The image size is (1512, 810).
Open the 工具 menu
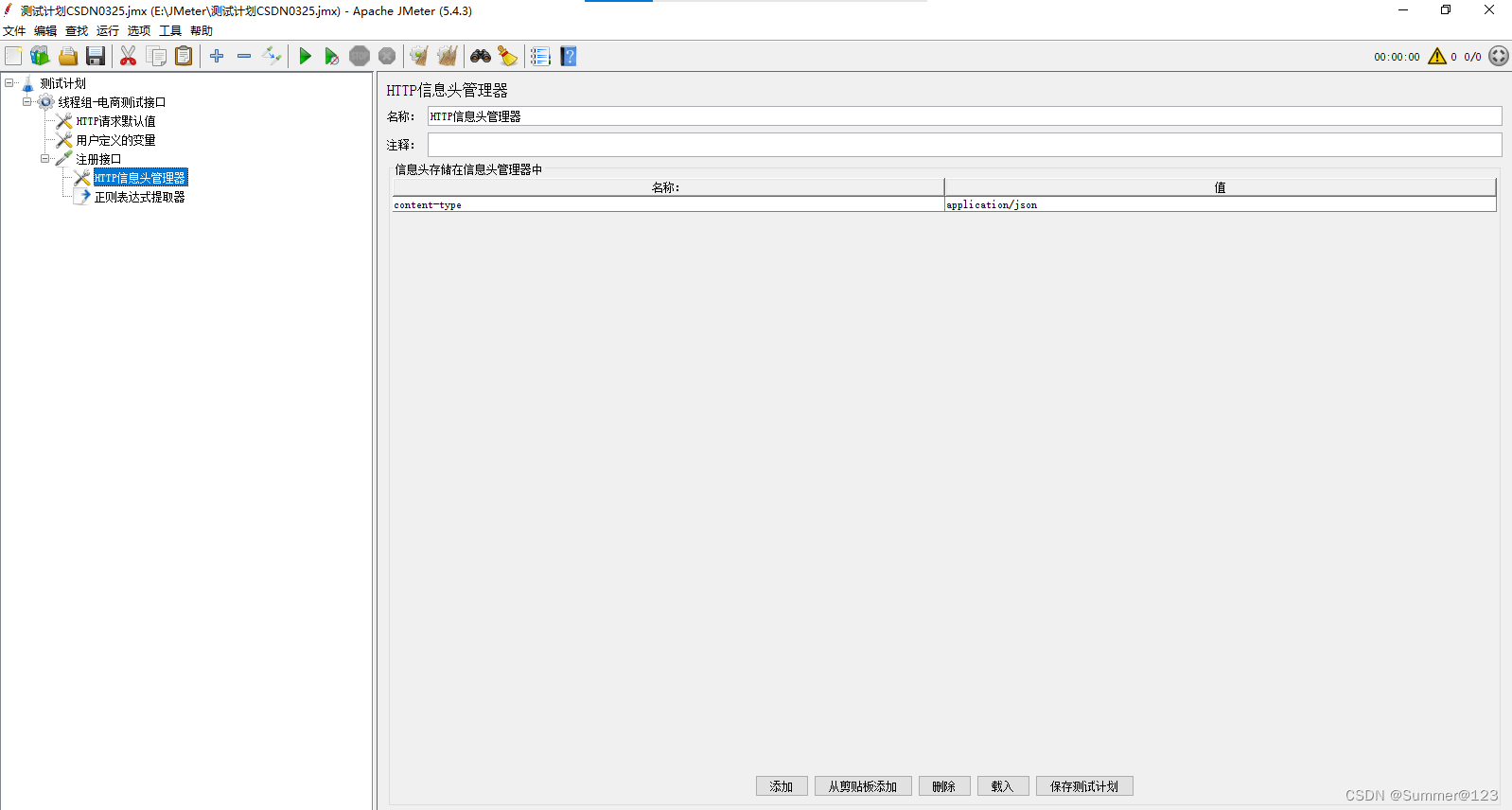click(x=170, y=31)
